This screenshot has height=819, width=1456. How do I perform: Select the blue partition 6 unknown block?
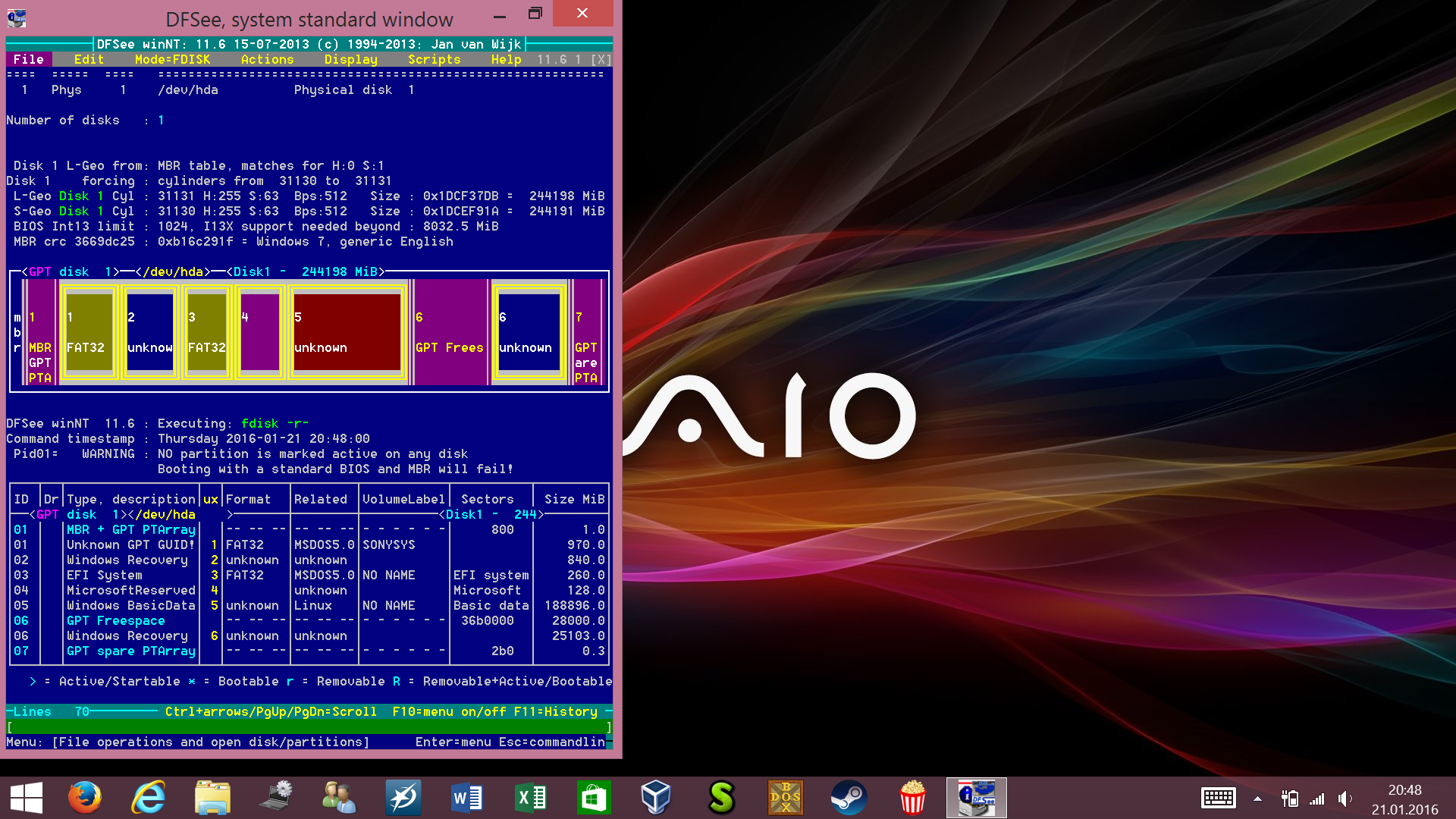pos(529,332)
